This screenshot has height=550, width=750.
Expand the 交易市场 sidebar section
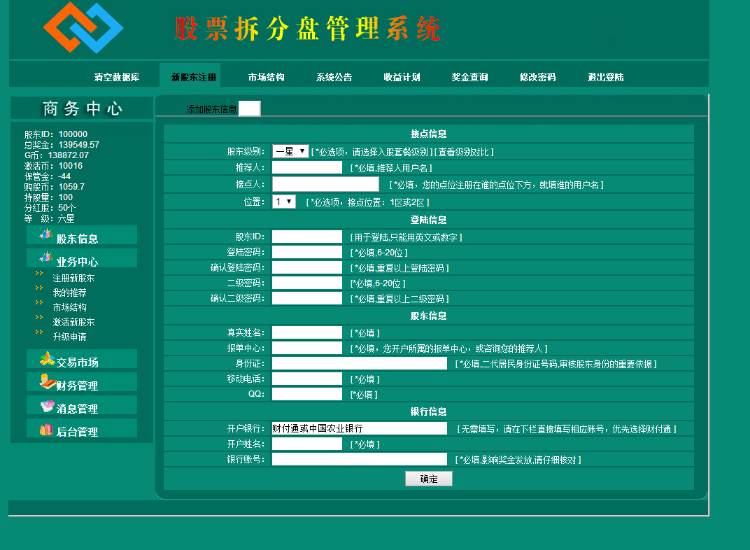pos(82,359)
